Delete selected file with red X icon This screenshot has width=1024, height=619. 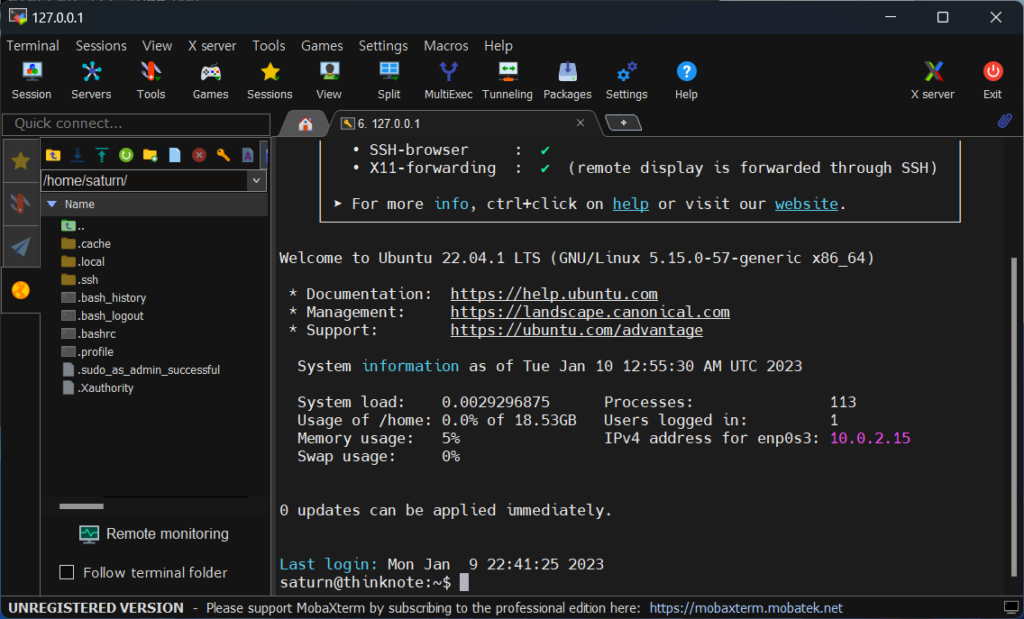pos(199,155)
